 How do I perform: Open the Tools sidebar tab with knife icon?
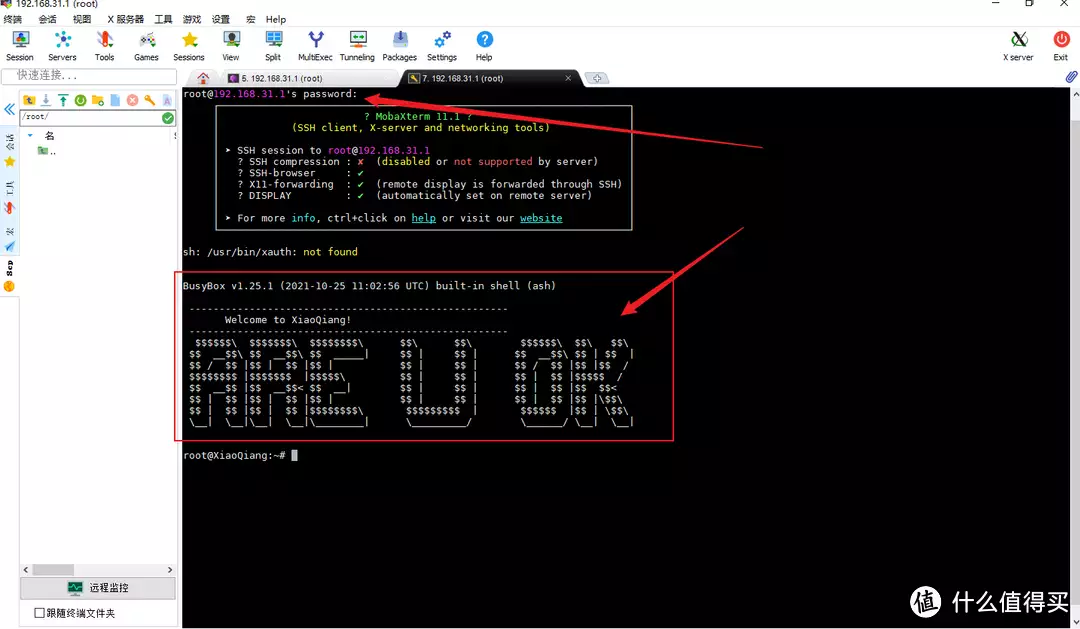(x=10, y=197)
